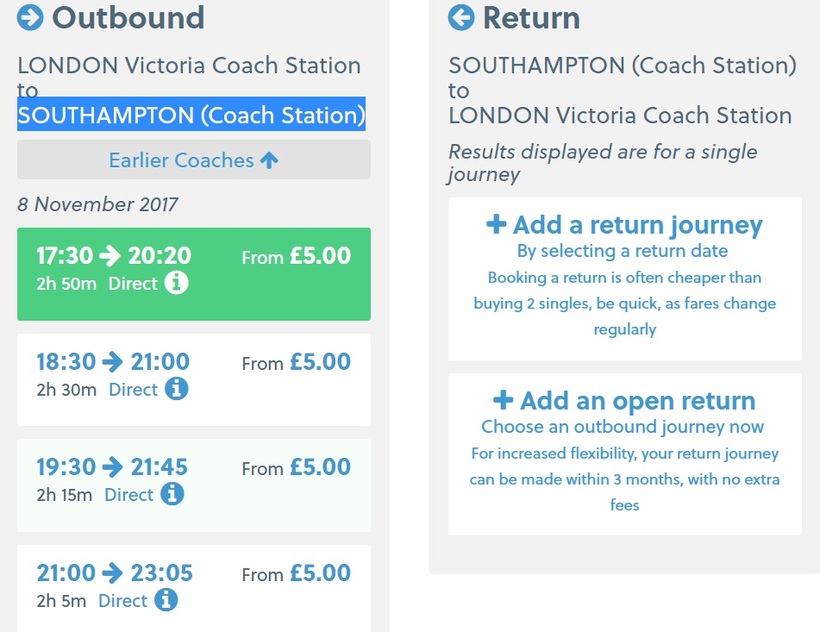The image size is (820, 632).
Task: Open info icon for the 19:30 coach
Action: click(172, 494)
